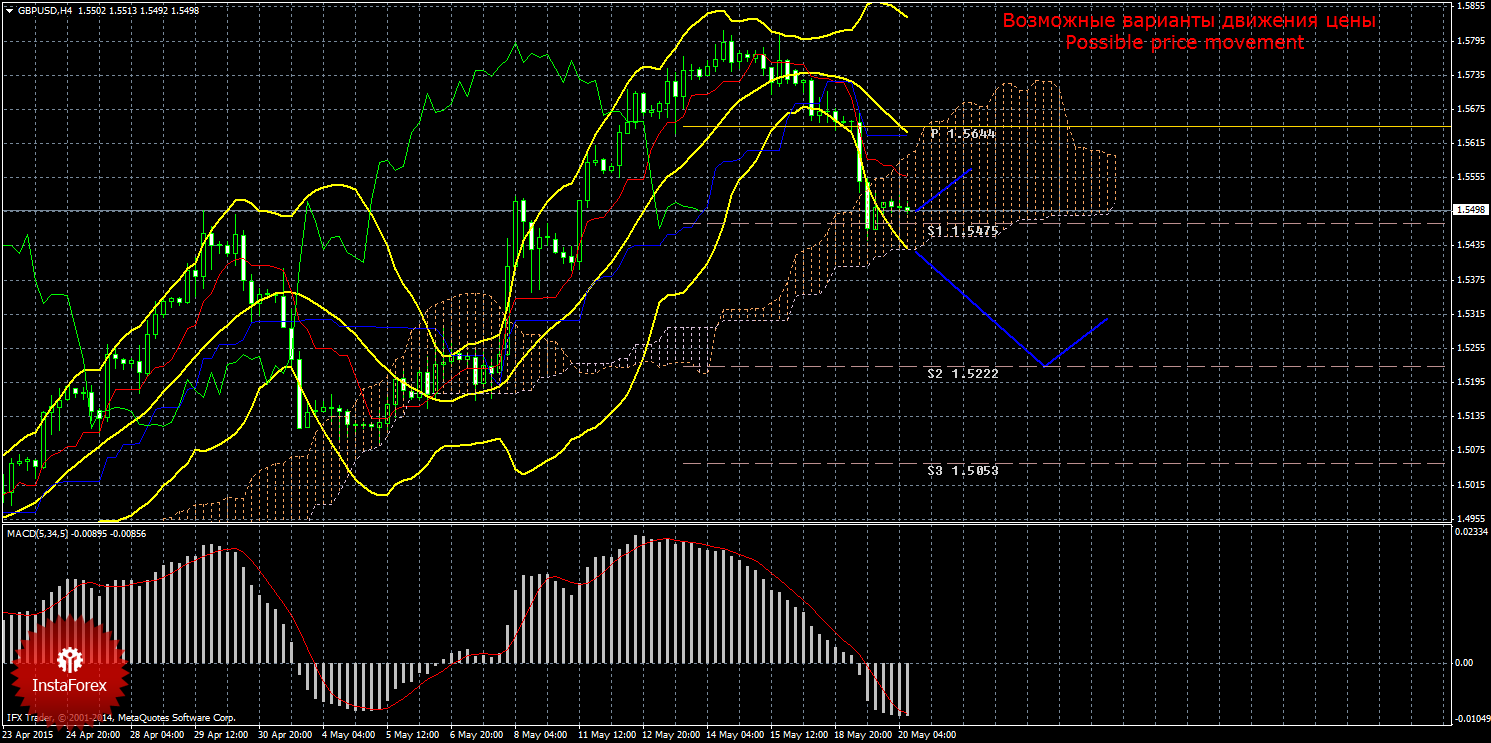Click the 1.5015 price scale value
Screen dimensions: 1491x743
[x=1469, y=485]
